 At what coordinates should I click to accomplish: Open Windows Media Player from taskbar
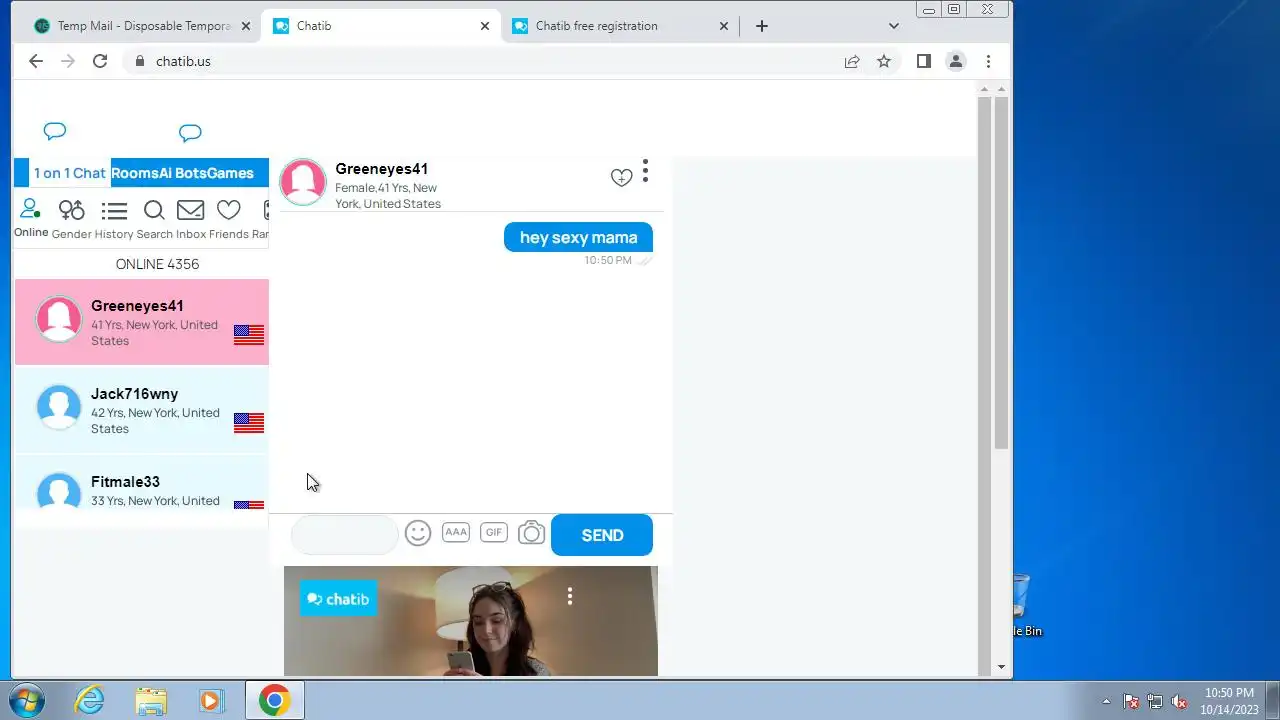coord(211,700)
